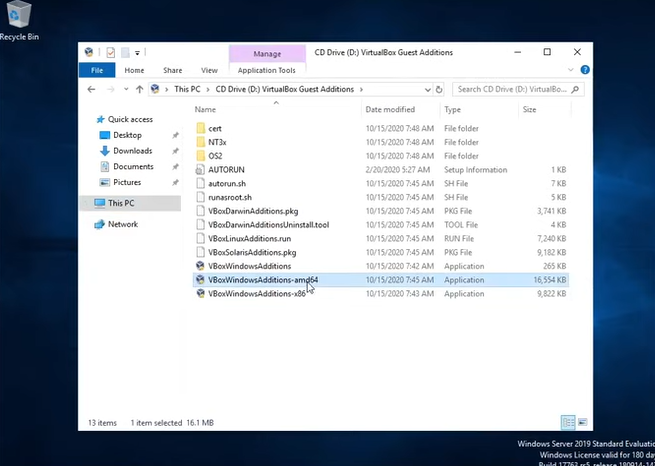
Task: Open Pictures in the navigation pane
Action: [x=127, y=182]
